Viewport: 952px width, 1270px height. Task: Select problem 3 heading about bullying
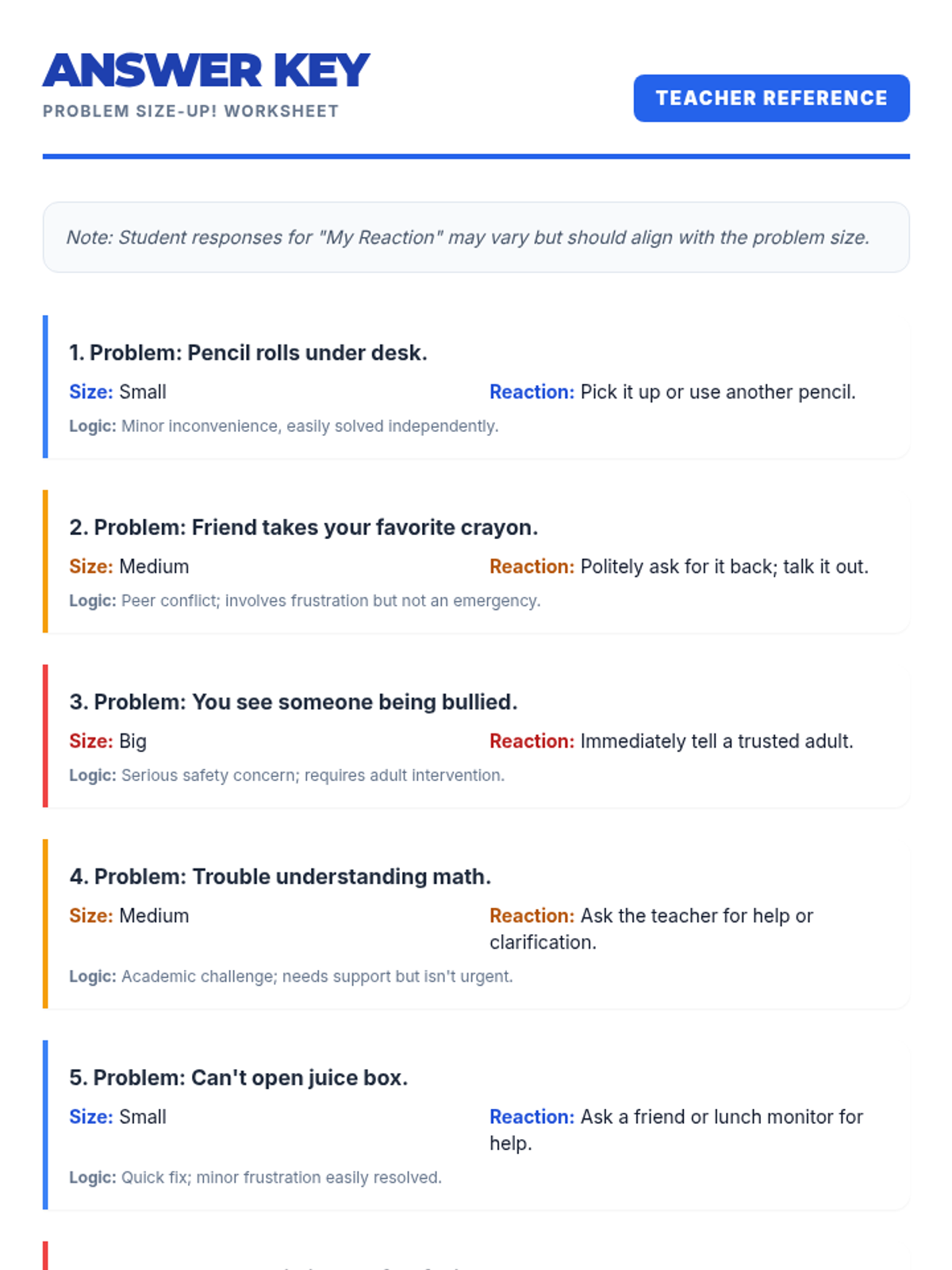[293, 702]
